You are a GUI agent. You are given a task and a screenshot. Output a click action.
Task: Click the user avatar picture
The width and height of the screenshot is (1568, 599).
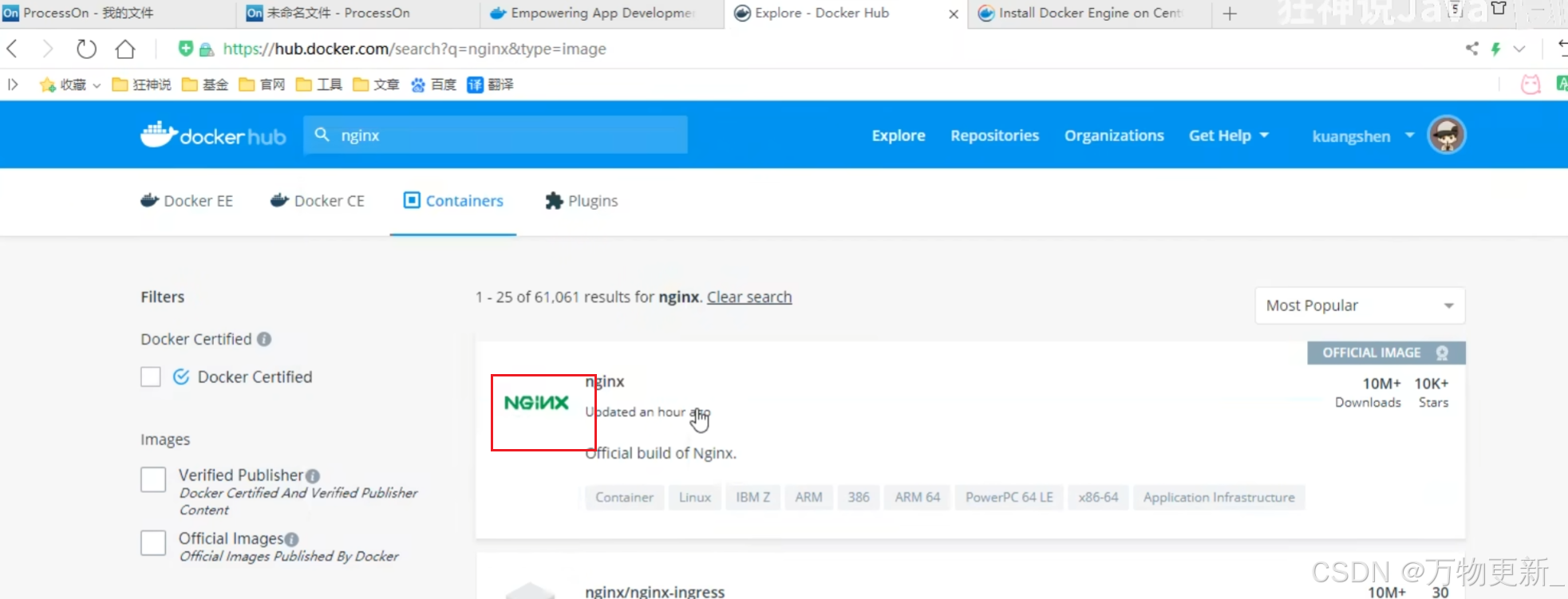1447,135
